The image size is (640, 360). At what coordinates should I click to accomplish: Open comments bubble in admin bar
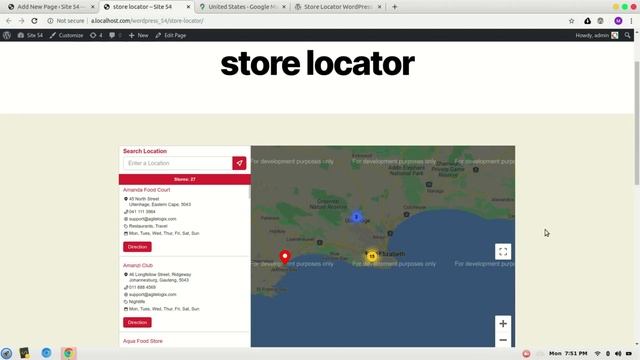tap(115, 36)
